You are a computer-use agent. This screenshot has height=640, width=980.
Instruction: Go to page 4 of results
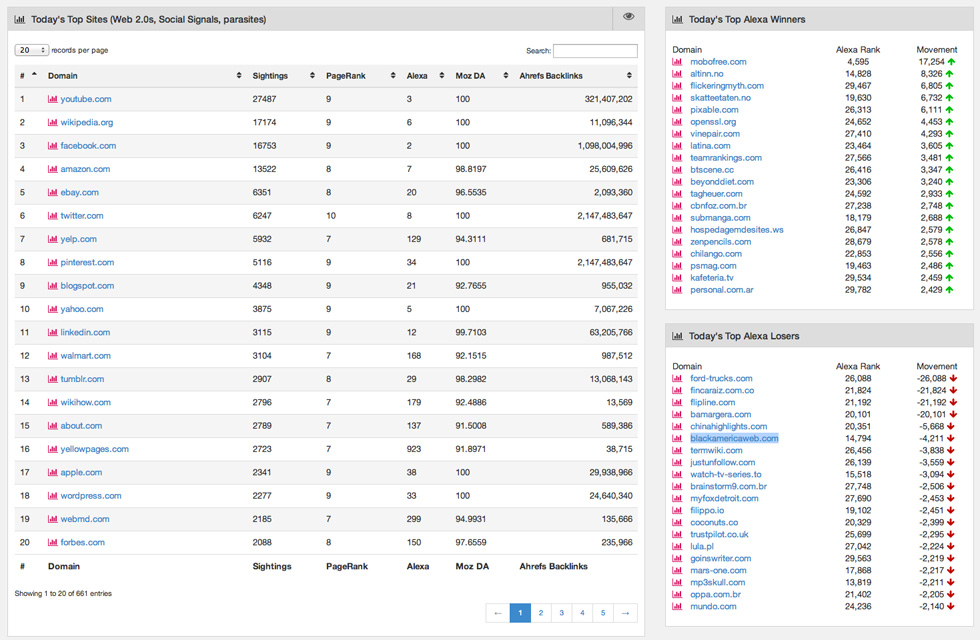click(582, 613)
